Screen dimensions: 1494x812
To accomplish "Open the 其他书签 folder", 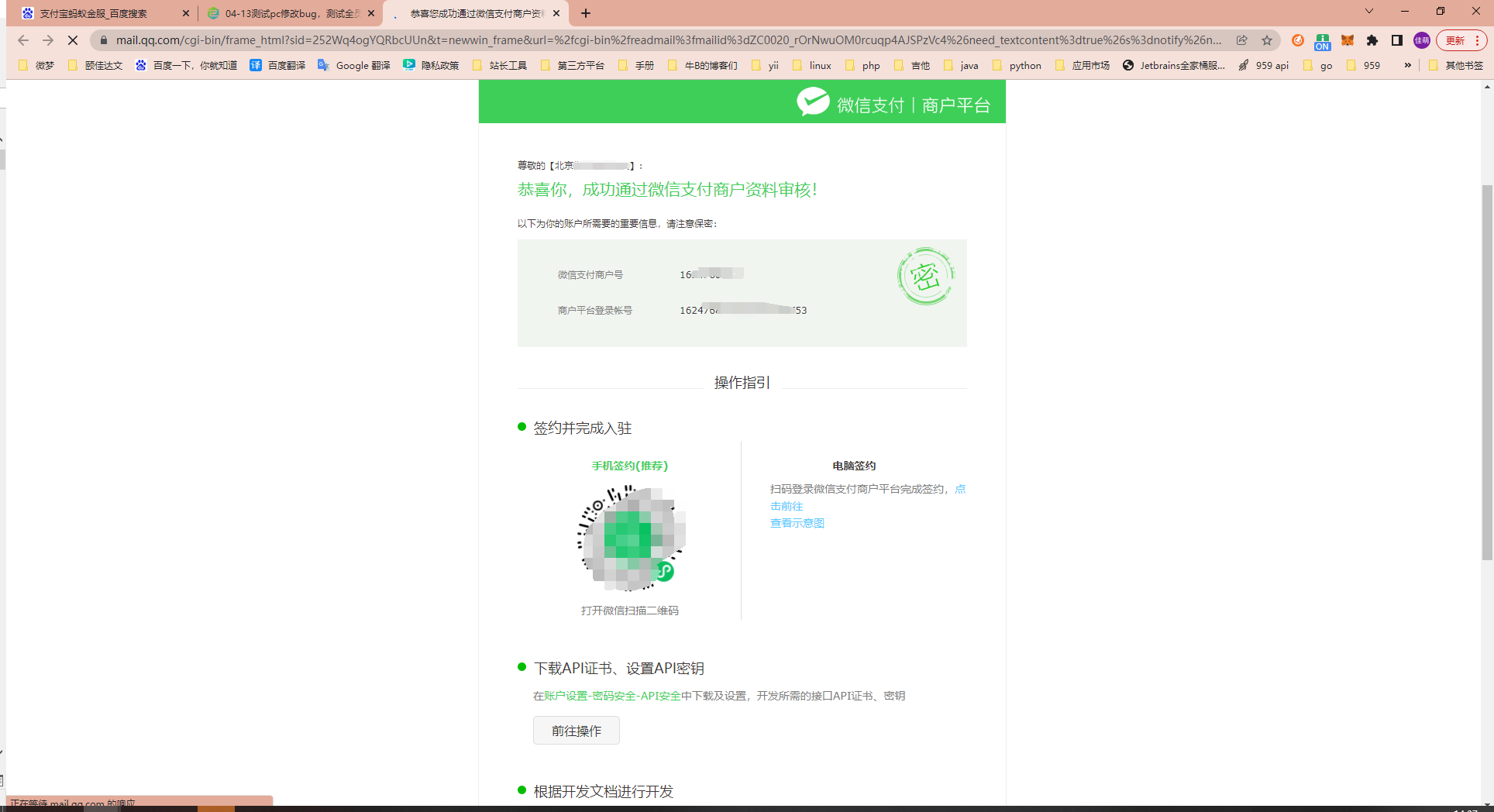I will point(1457,65).
